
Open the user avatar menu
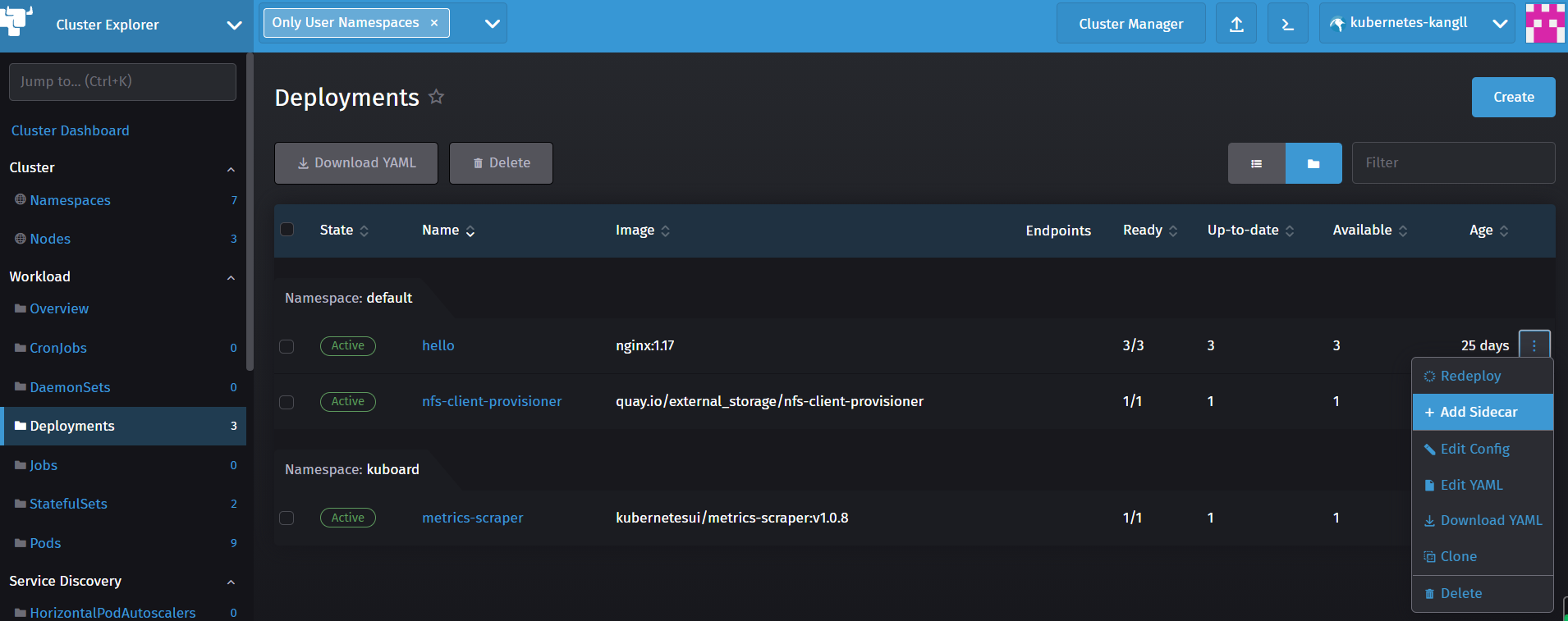pos(1545,23)
